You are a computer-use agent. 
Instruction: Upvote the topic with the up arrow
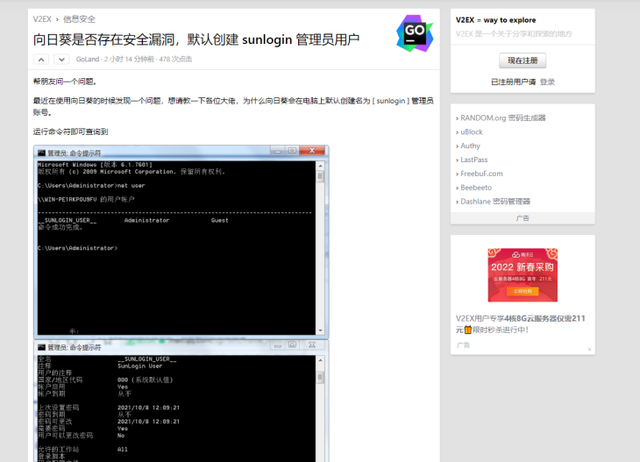(x=42, y=60)
